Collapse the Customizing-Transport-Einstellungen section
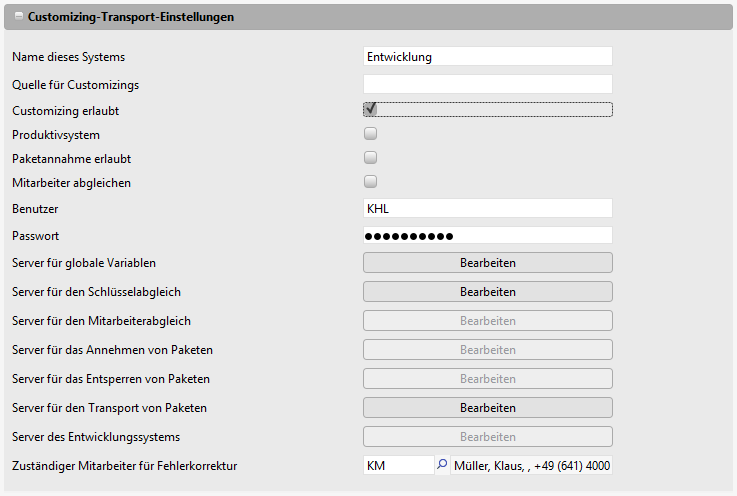The image size is (737, 496). coord(19,17)
